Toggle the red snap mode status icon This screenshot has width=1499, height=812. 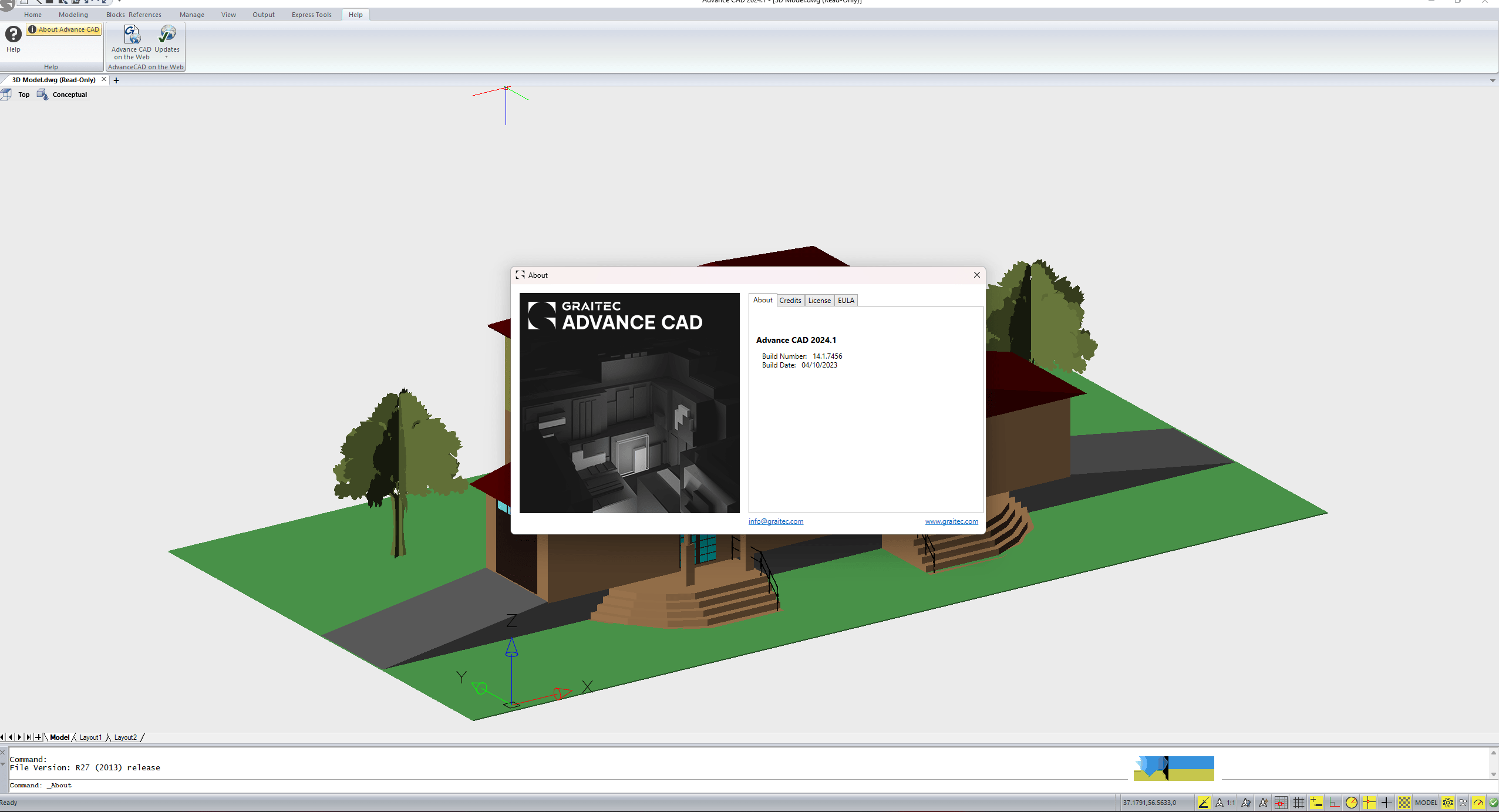[x=1281, y=803]
